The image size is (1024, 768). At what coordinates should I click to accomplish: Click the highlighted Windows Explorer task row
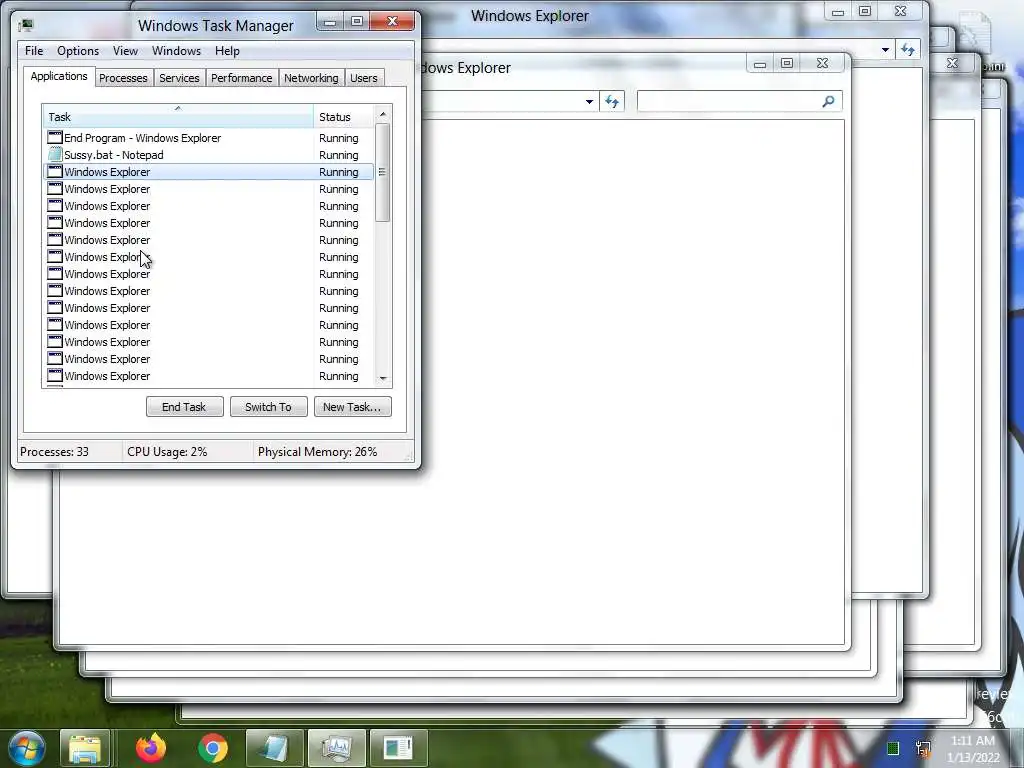pyautogui.click(x=208, y=172)
